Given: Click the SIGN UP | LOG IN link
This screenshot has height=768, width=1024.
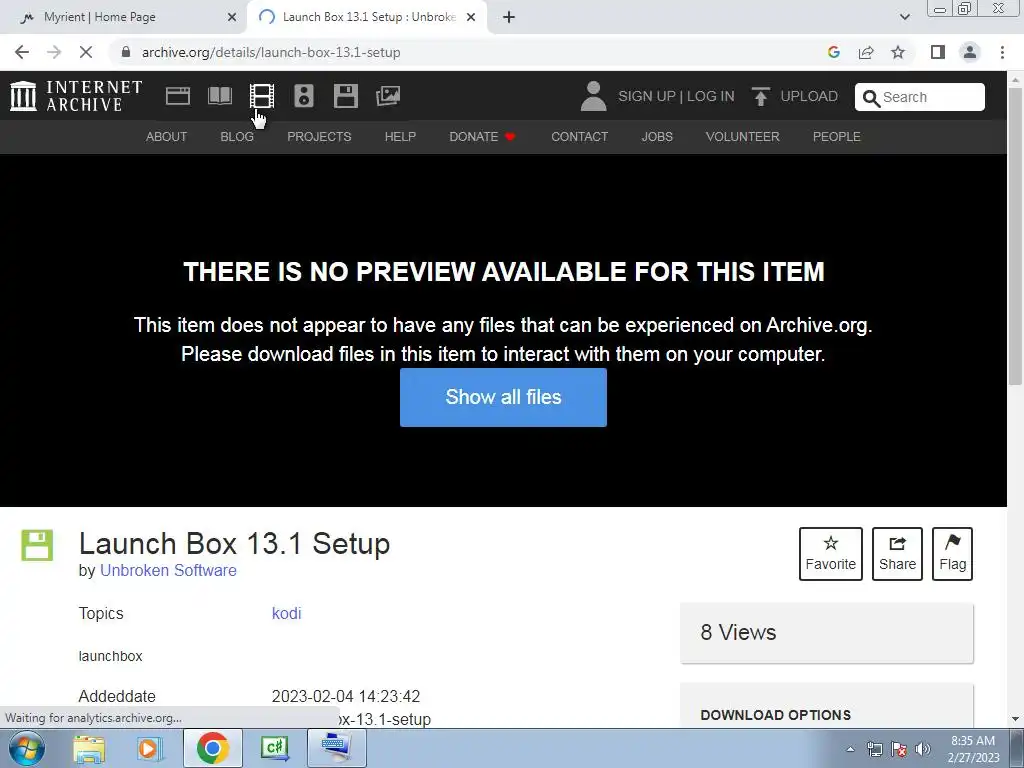Looking at the screenshot, I should [x=676, y=96].
